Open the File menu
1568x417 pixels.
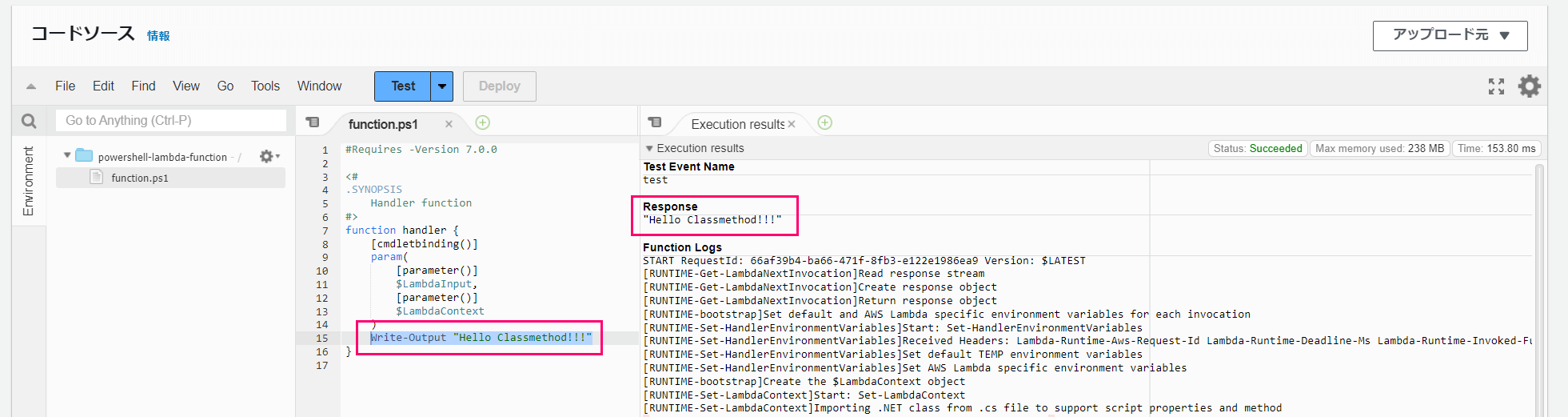65,86
